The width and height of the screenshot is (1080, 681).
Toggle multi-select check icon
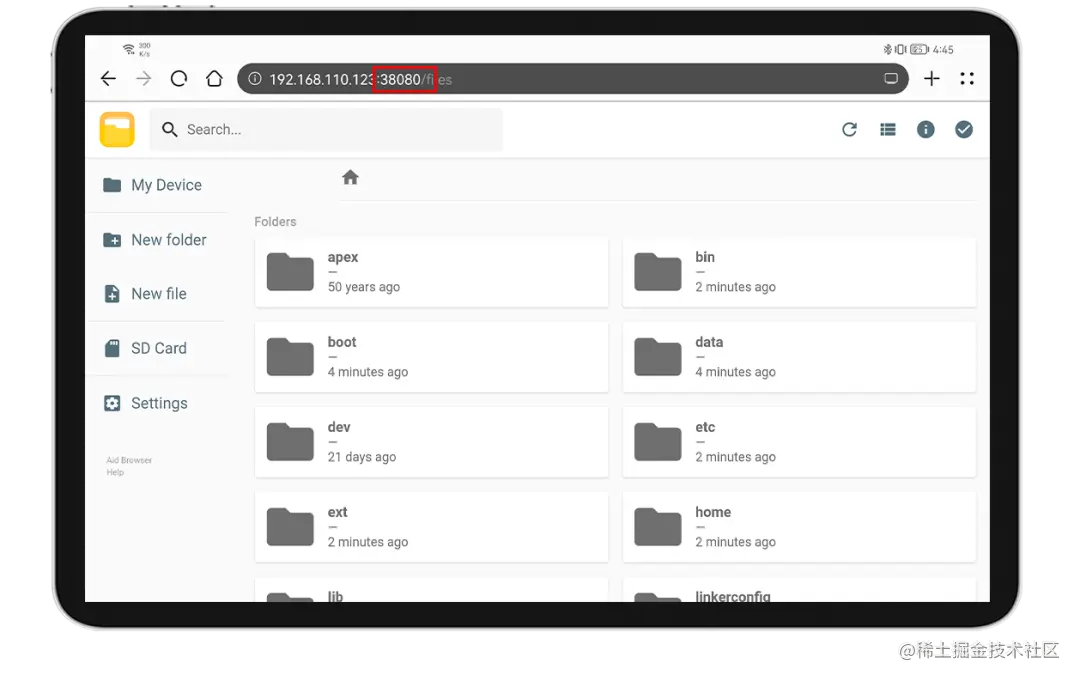pos(964,129)
